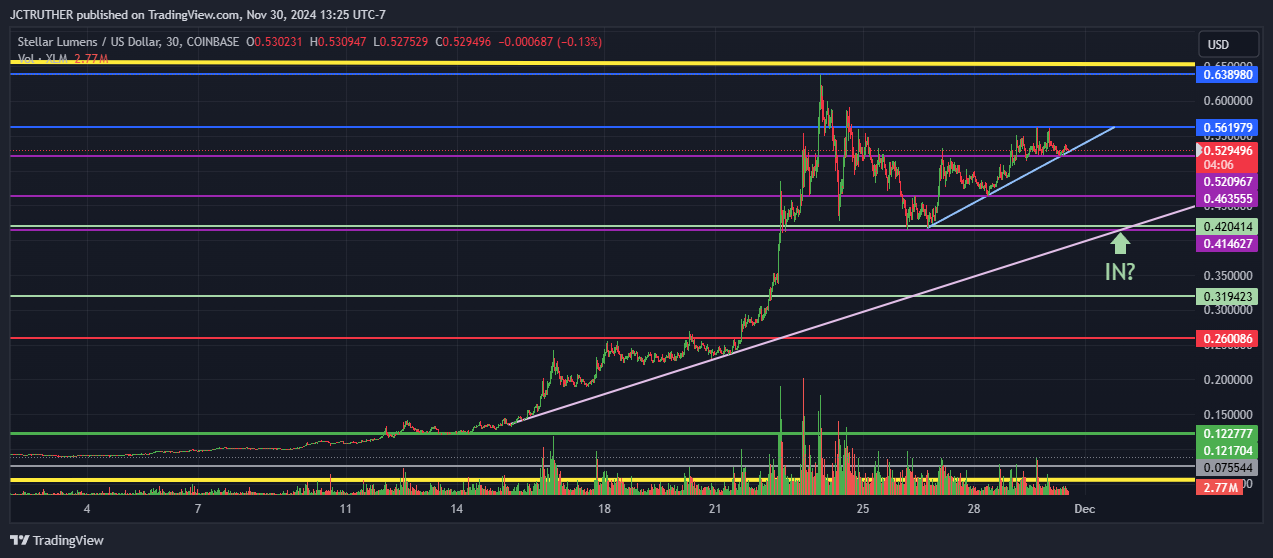Click the Vol · XLM indicator label
This screenshot has width=1273, height=558.
pyautogui.click(x=42, y=59)
